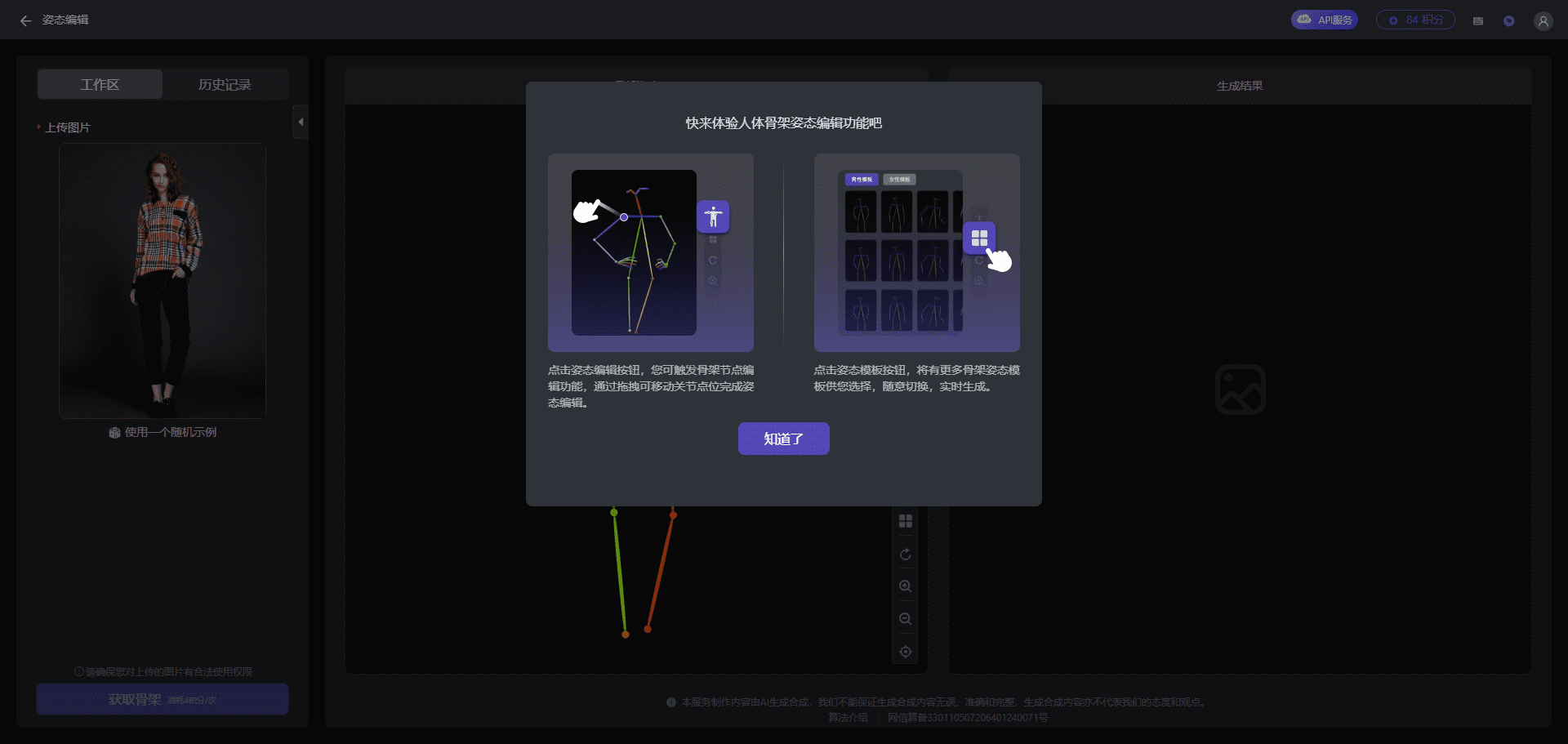
Task: Select the uploaded woman photo thumbnail
Action: 163,281
